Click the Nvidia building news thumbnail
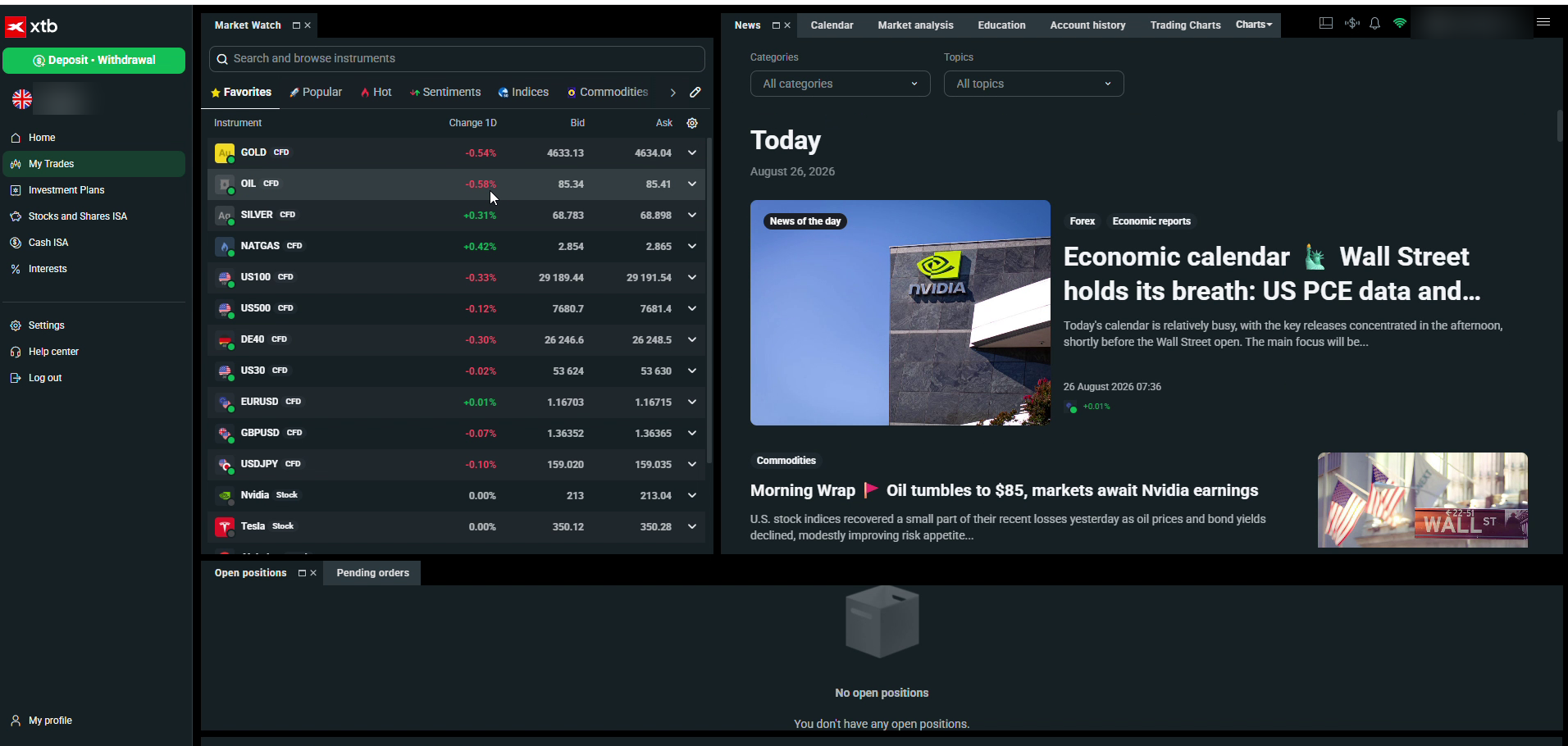This screenshot has height=746, width=1568. [x=900, y=312]
